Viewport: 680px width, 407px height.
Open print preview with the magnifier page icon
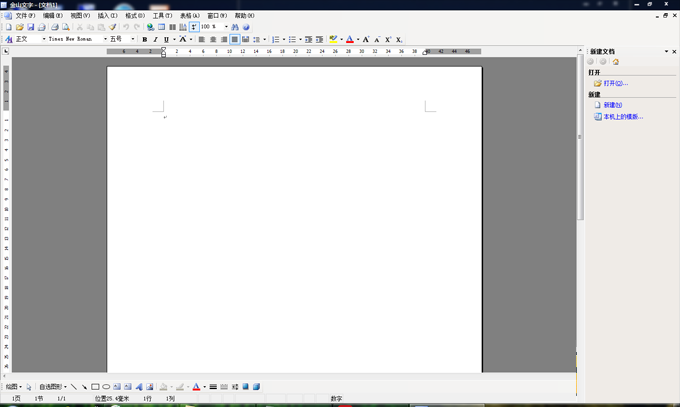(x=65, y=27)
